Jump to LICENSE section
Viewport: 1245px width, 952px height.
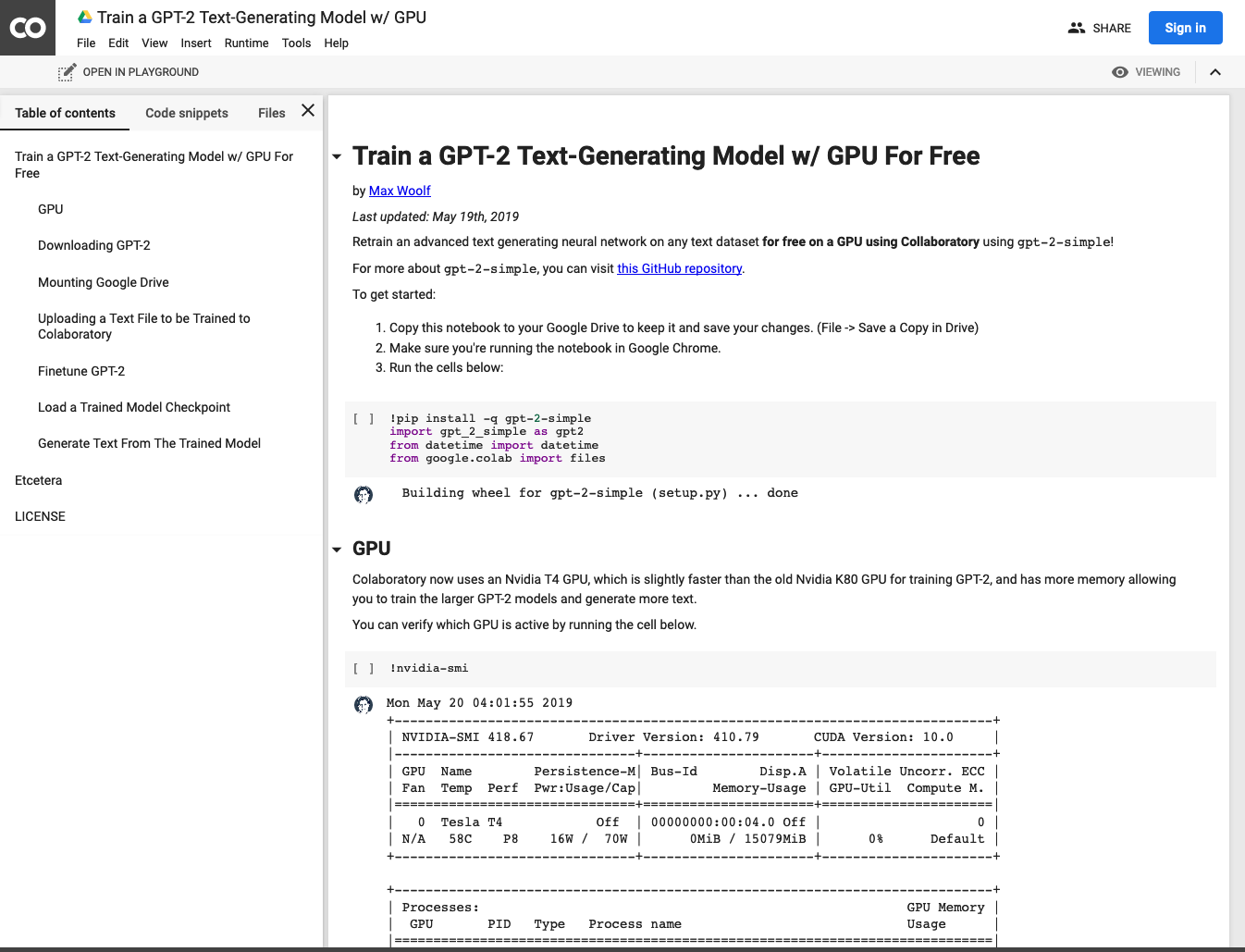tap(40, 516)
